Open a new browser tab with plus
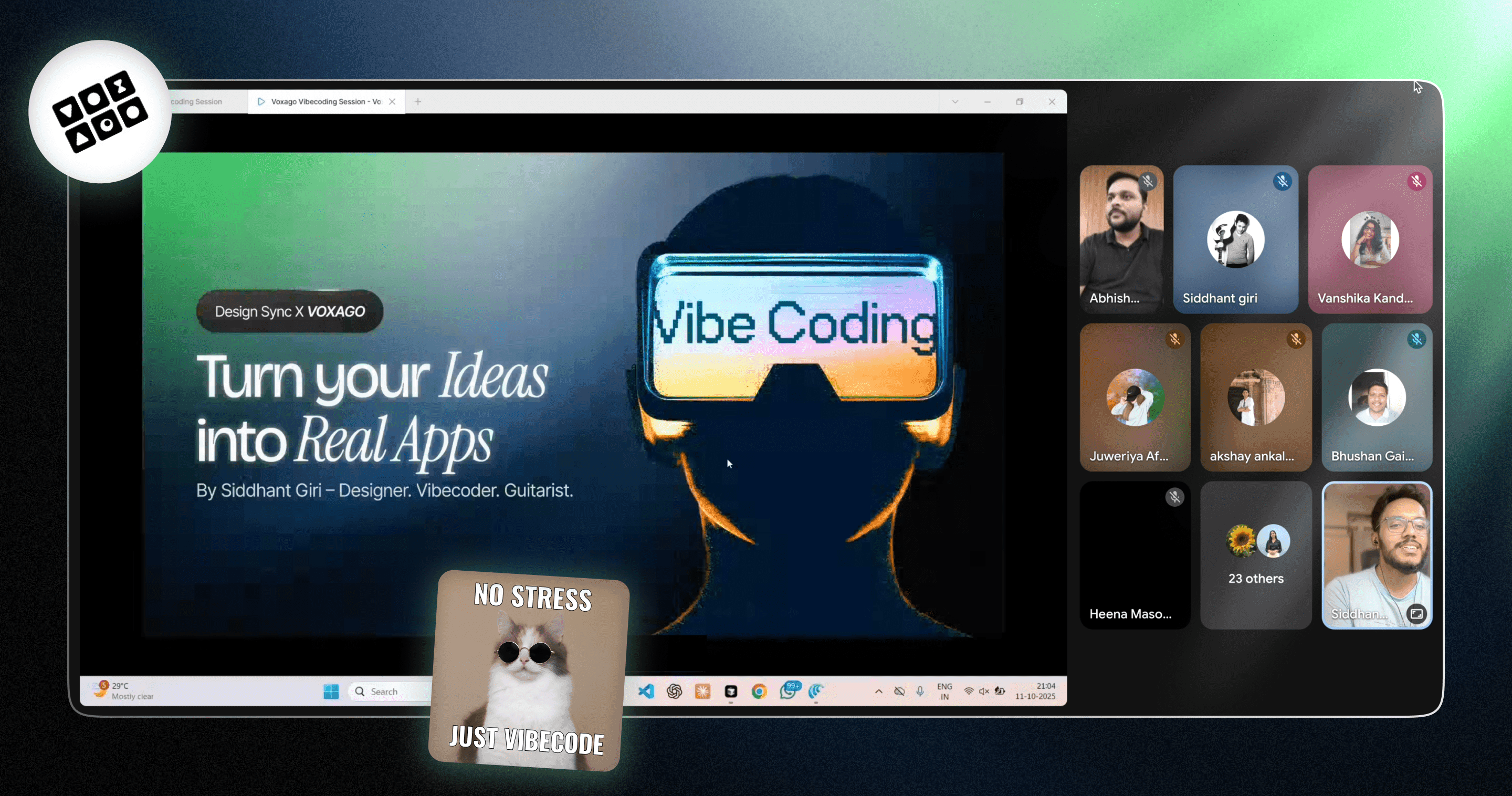Viewport: 1512px width, 796px height. click(x=418, y=101)
